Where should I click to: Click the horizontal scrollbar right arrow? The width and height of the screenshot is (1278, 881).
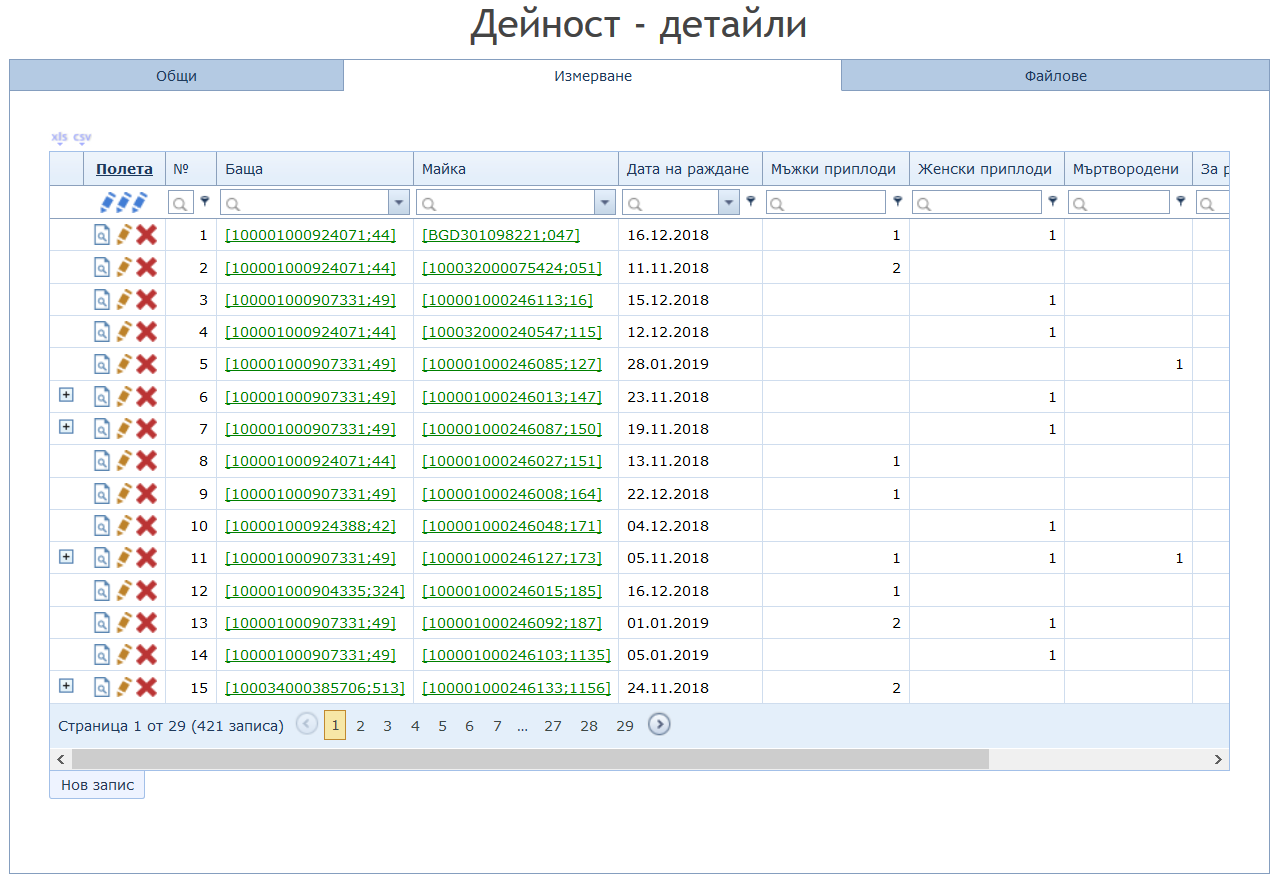[x=1218, y=760]
